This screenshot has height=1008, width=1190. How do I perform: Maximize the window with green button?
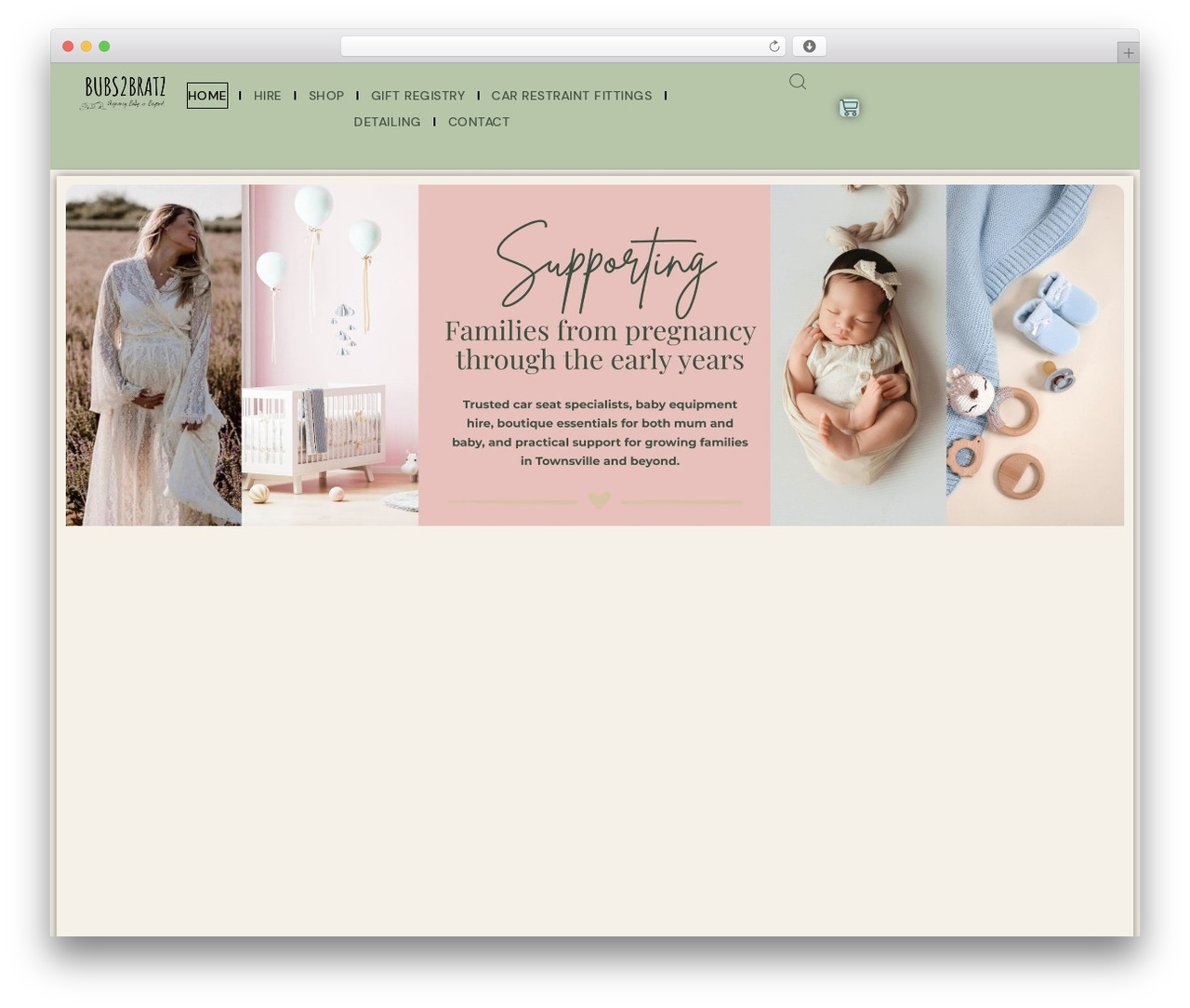point(104,46)
